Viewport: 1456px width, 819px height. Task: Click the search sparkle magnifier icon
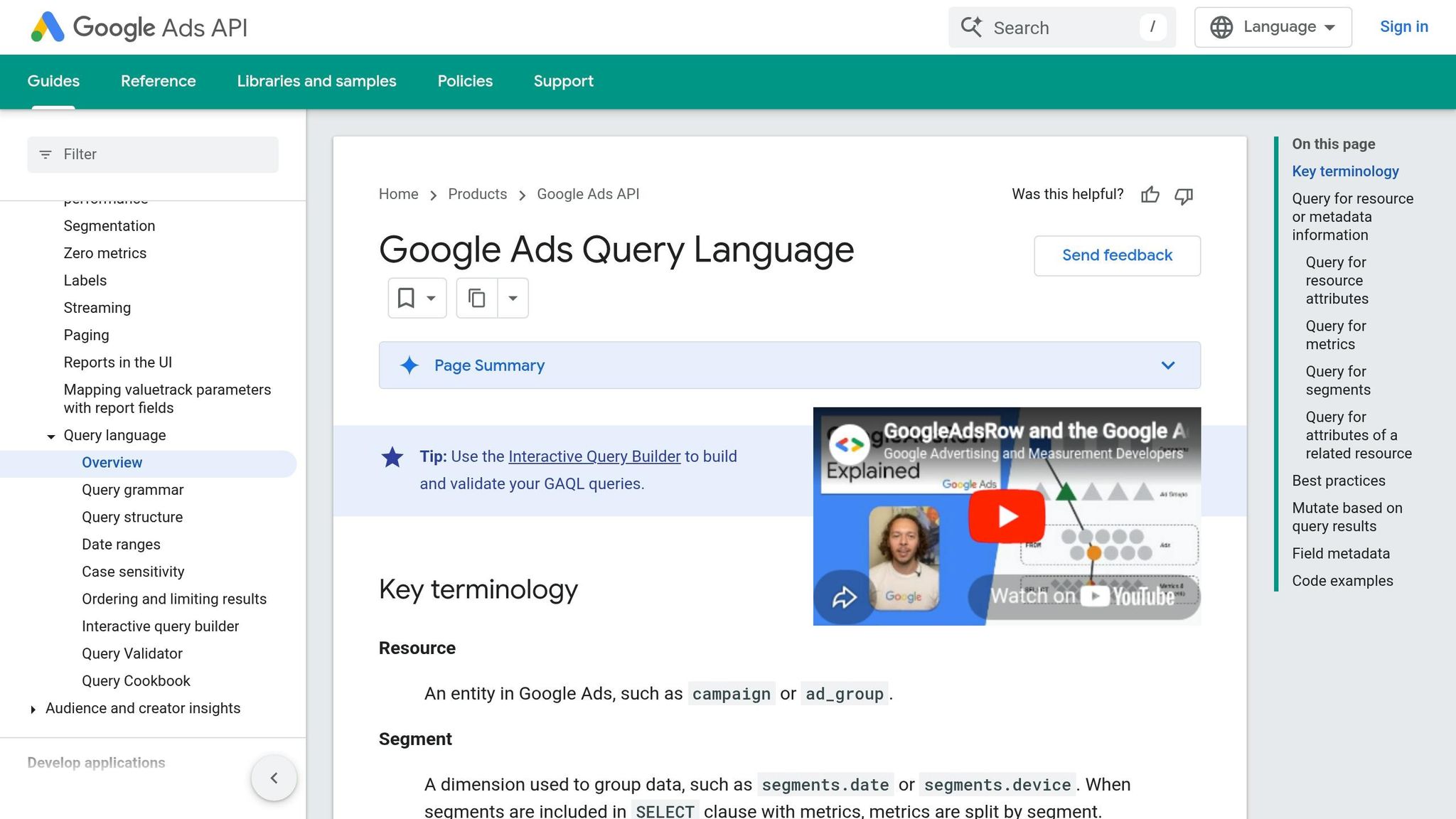click(x=971, y=27)
